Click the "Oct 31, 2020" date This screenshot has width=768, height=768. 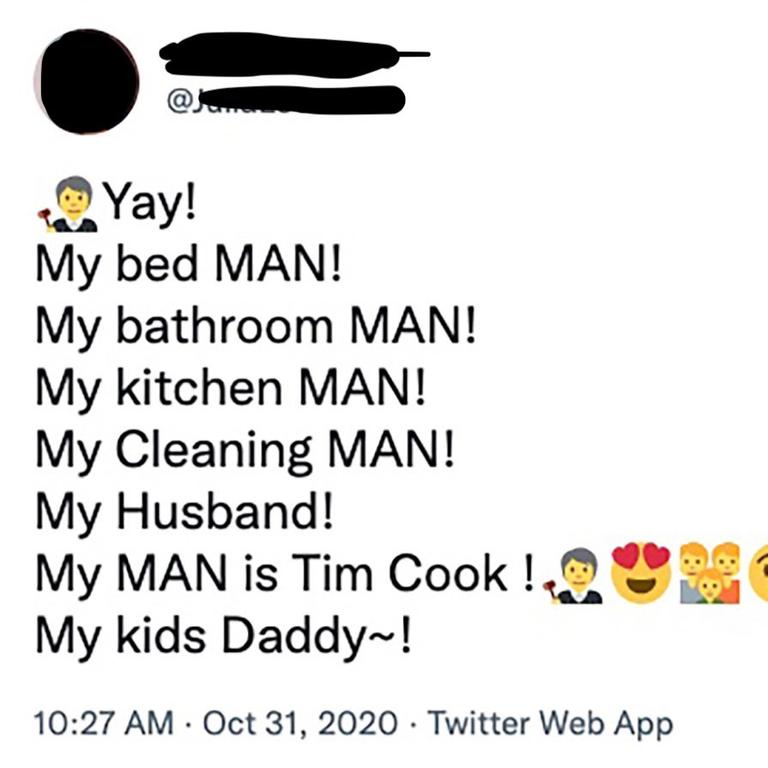click(300, 723)
